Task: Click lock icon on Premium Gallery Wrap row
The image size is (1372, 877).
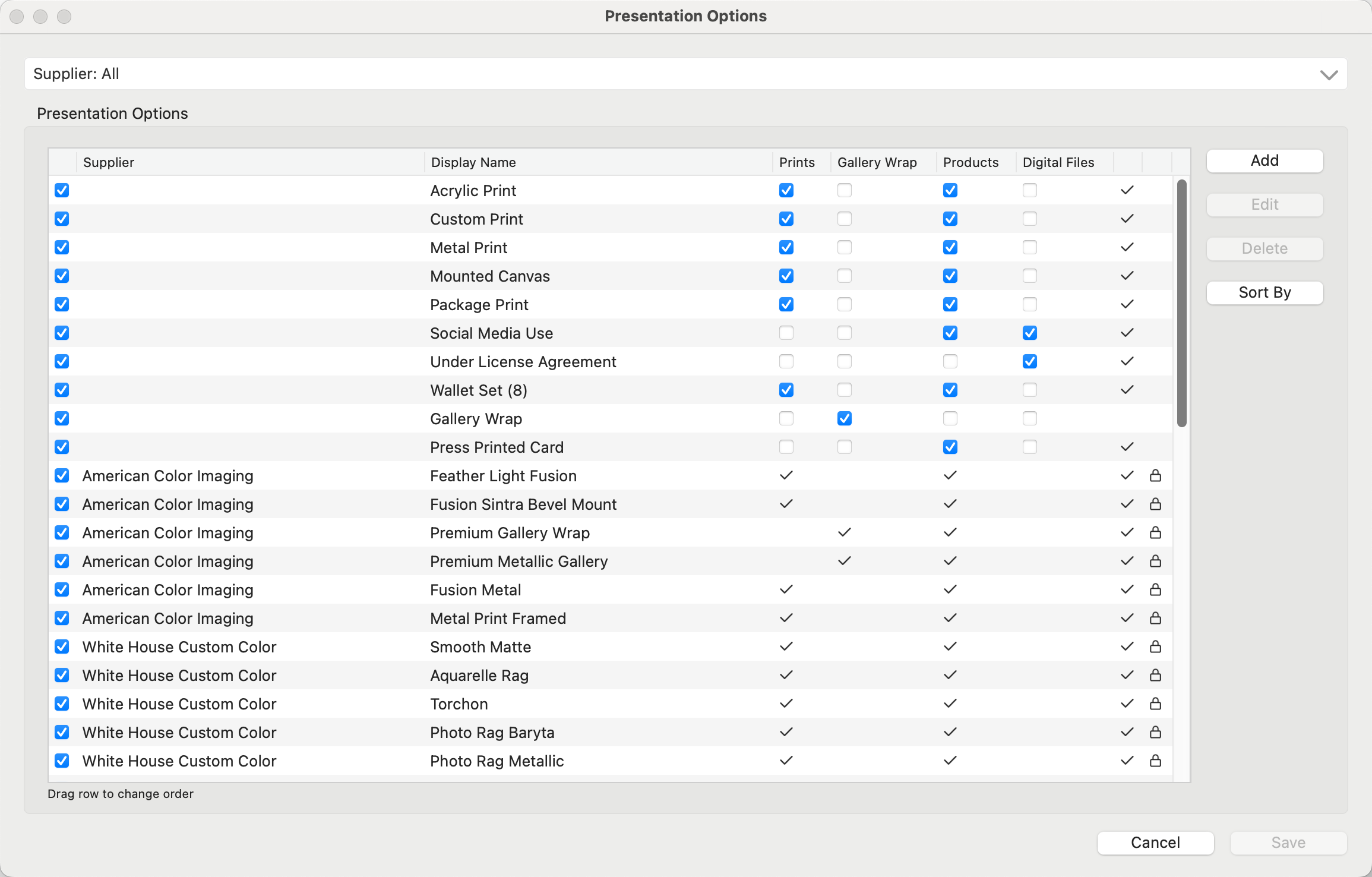Action: coord(1155,532)
